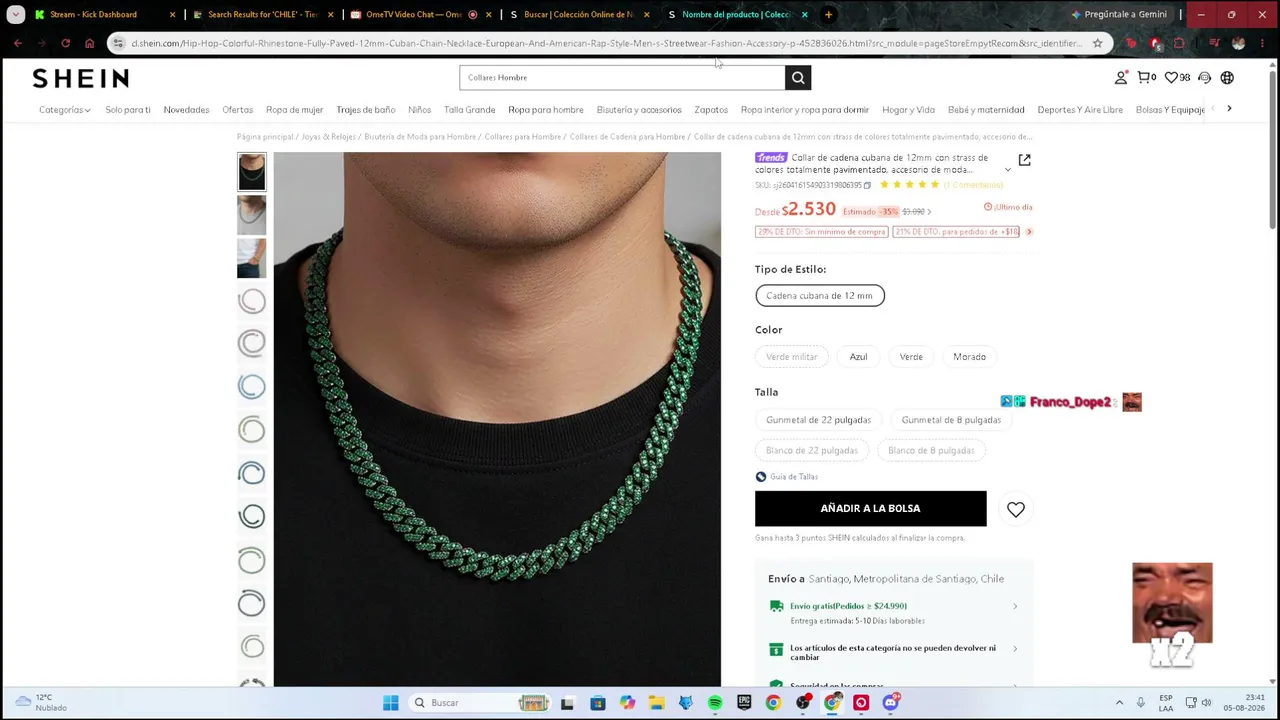Expand the Envío gratis shipping details

point(1015,606)
